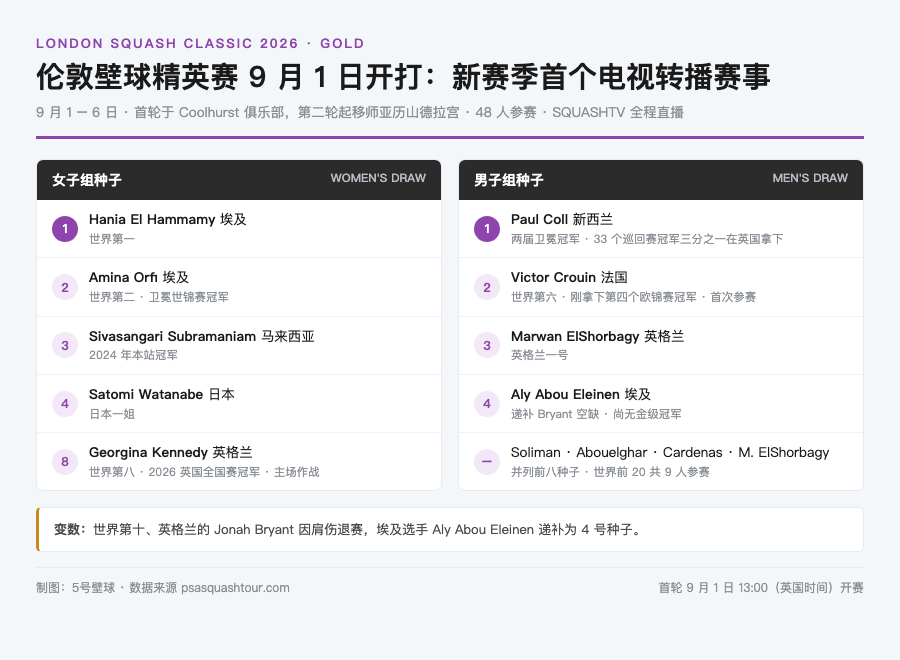
Task: Select the name Aly Abou Eleinen 埃及 in men's draw
Action: pyautogui.click(x=581, y=394)
